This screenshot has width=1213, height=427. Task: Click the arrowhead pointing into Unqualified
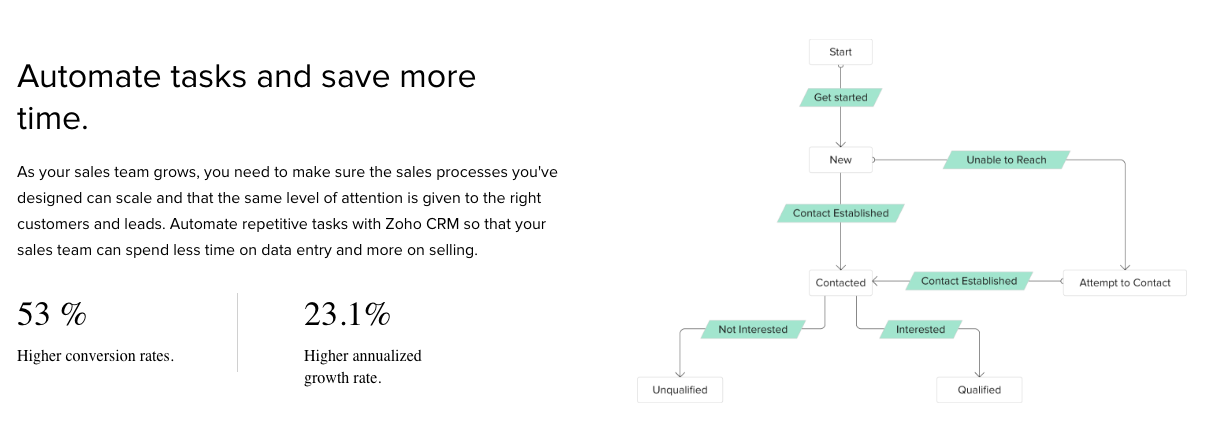pos(680,373)
